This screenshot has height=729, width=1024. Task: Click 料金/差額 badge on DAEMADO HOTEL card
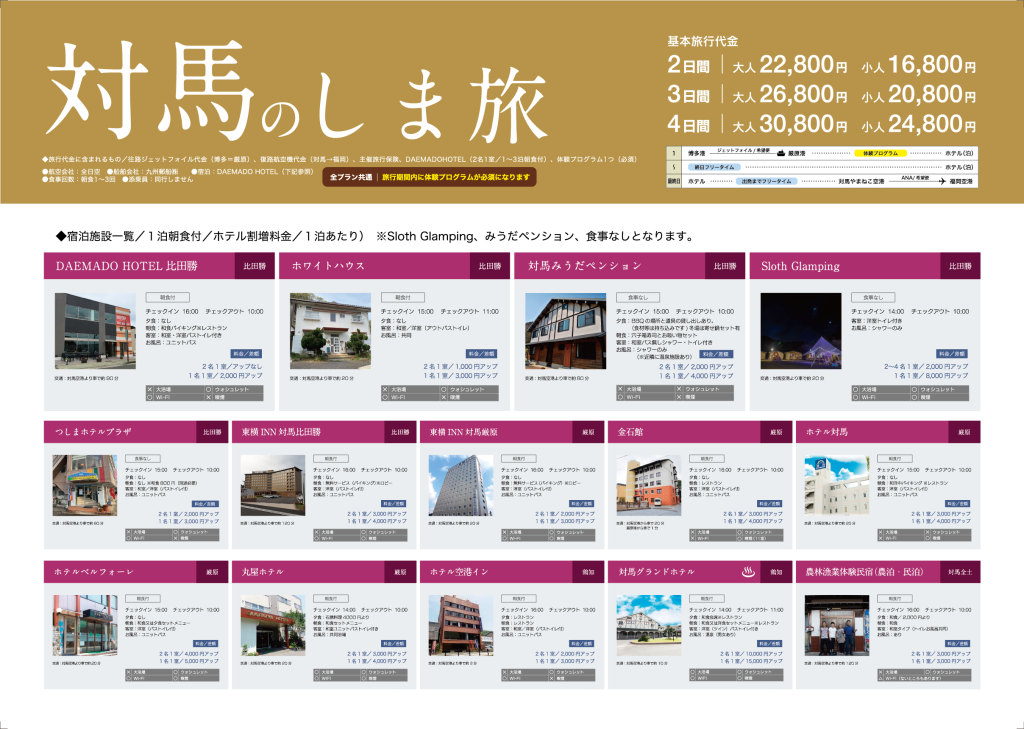click(246, 353)
